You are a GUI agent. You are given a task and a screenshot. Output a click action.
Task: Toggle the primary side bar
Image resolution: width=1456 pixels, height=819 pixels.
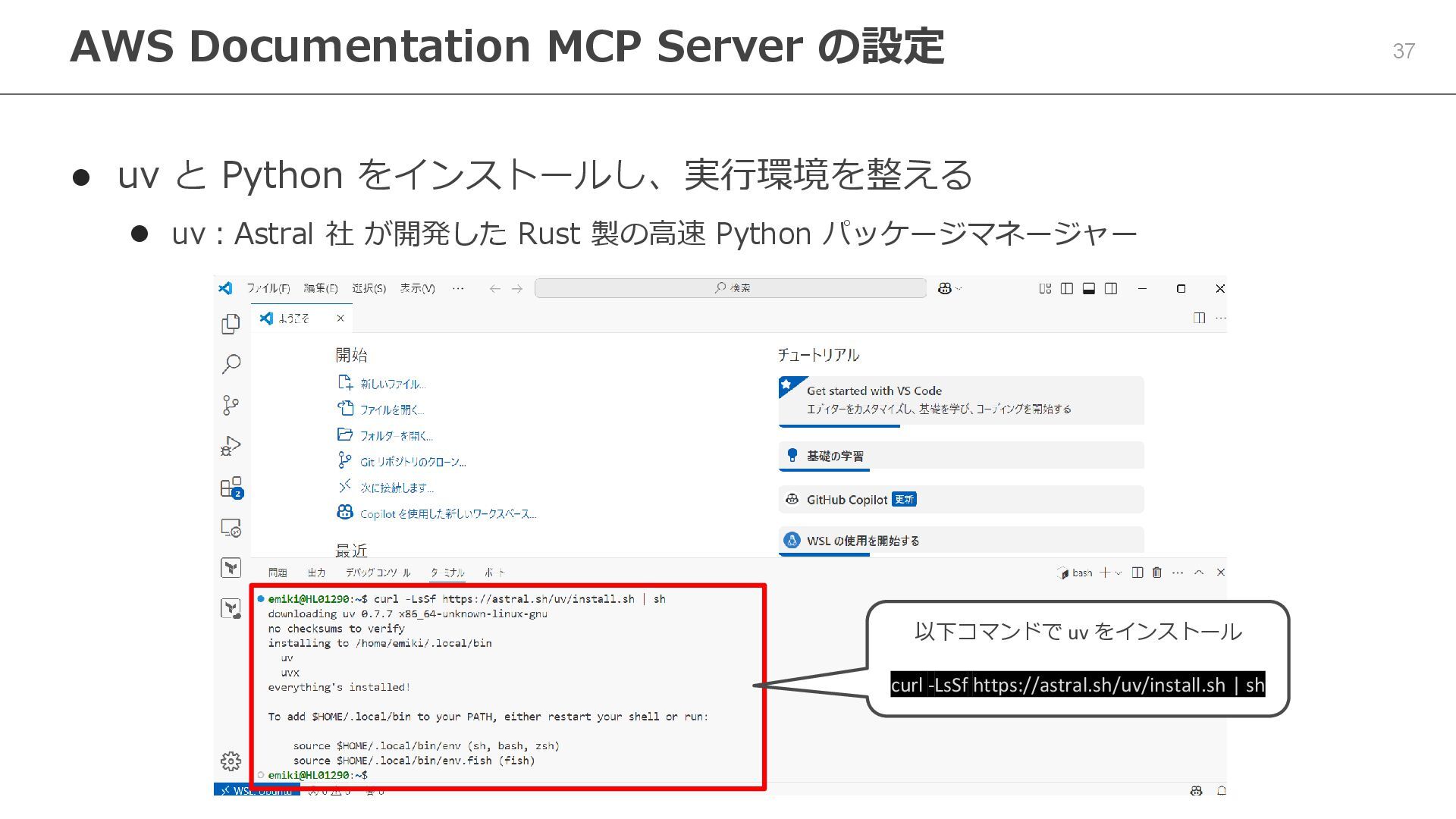[1067, 288]
